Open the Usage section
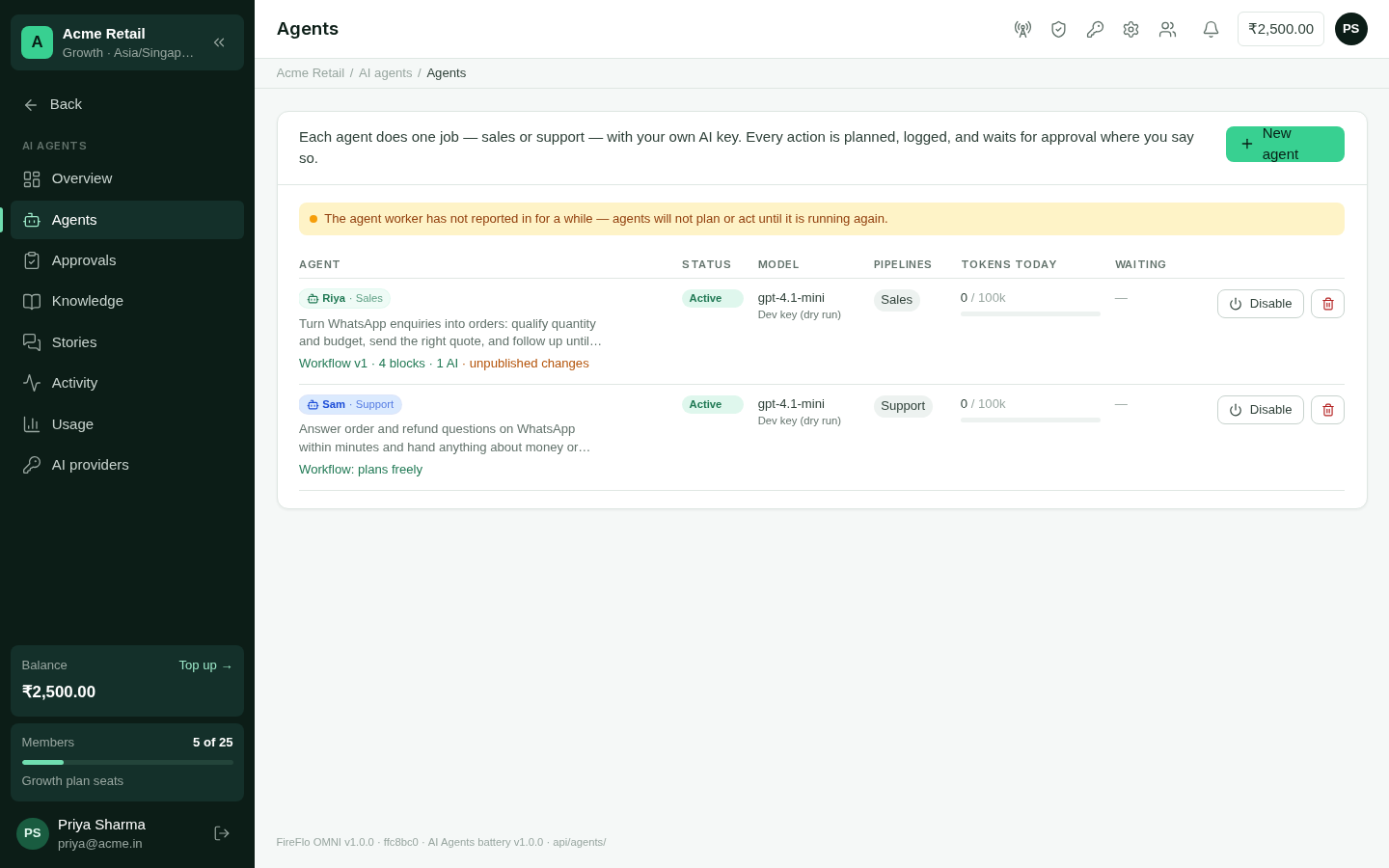 (x=127, y=424)
